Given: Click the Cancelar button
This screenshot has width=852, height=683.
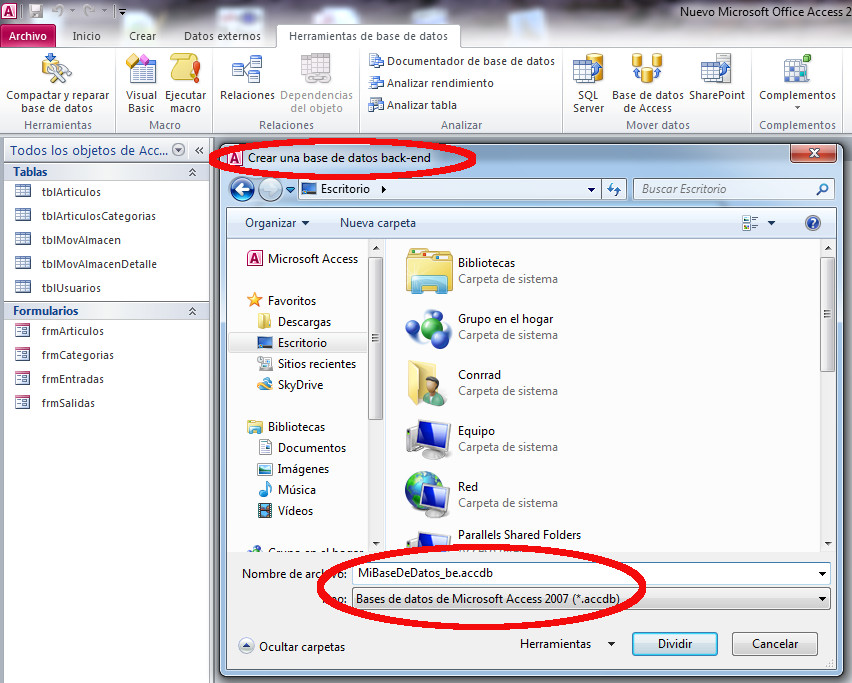Looking at the screenshot, I should coord(775,644).
